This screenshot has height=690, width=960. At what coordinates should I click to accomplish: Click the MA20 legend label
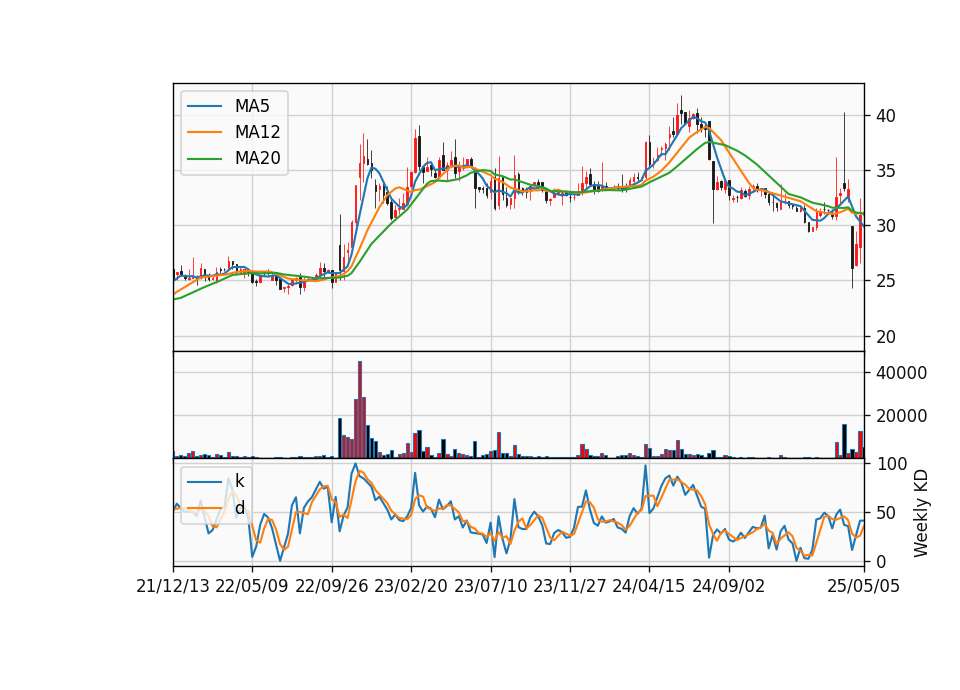[x=257, y=158]
